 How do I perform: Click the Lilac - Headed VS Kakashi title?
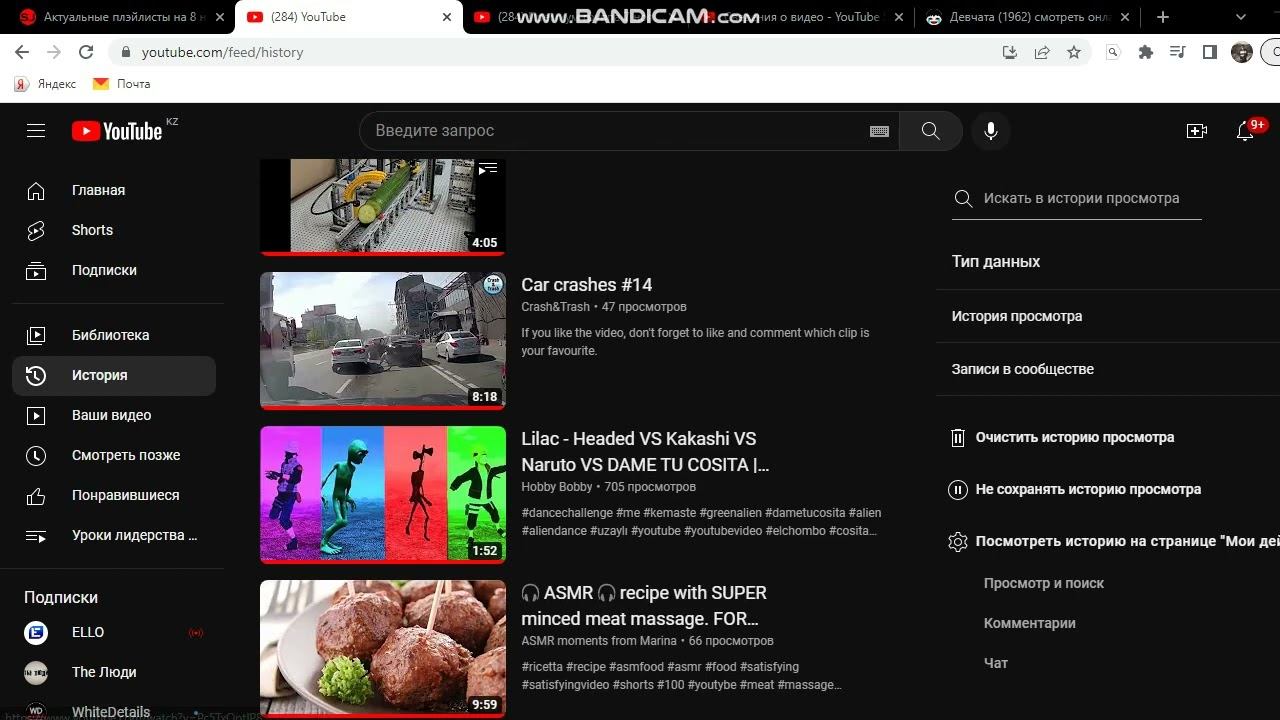tap(645, 452)
